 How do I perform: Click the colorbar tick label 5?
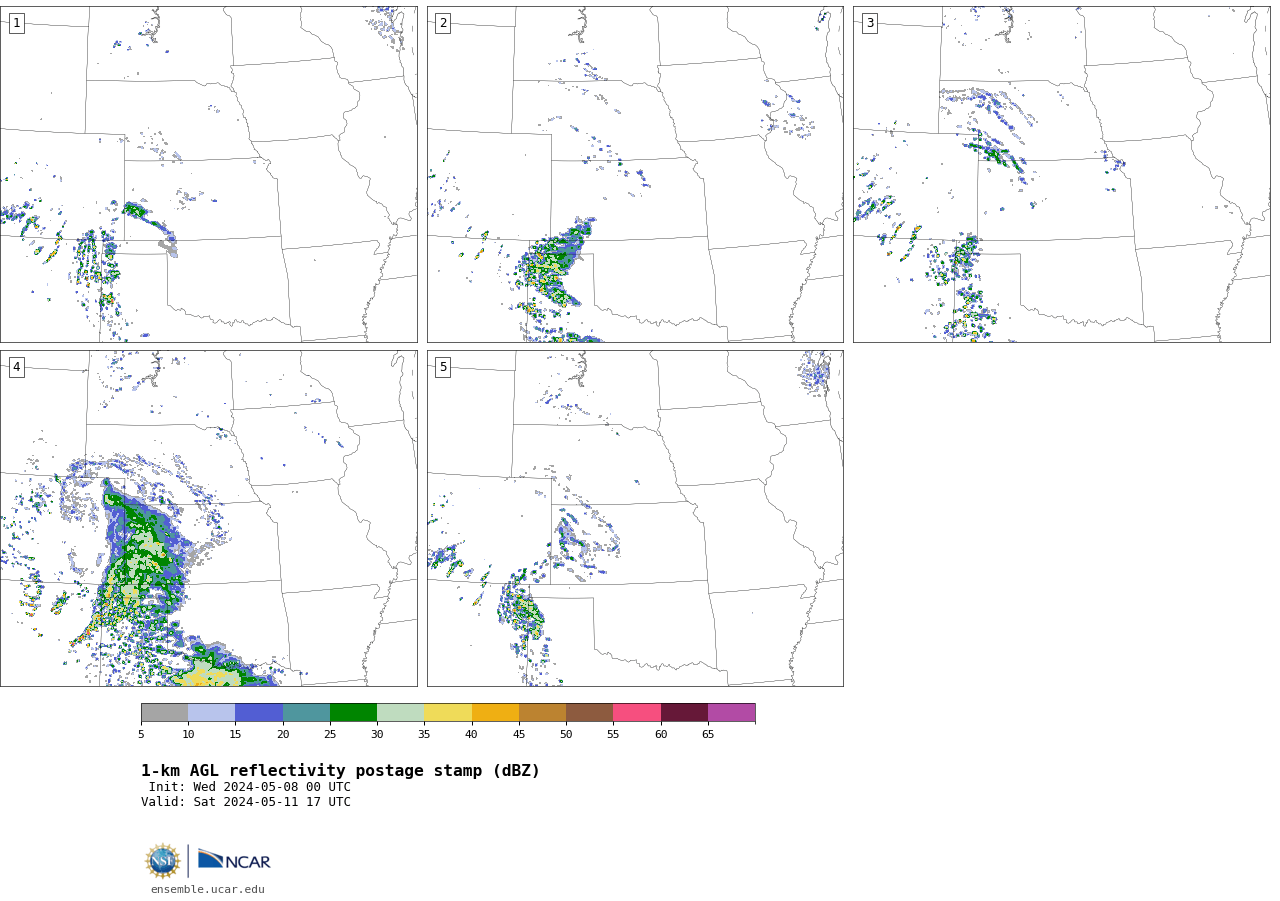coord(141,735)
